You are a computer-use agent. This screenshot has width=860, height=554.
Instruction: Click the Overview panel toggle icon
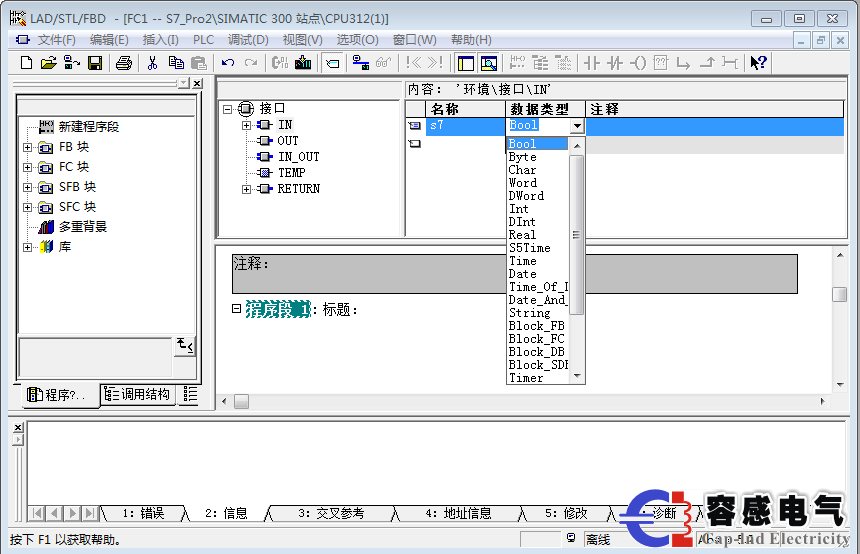coord(466,63)
